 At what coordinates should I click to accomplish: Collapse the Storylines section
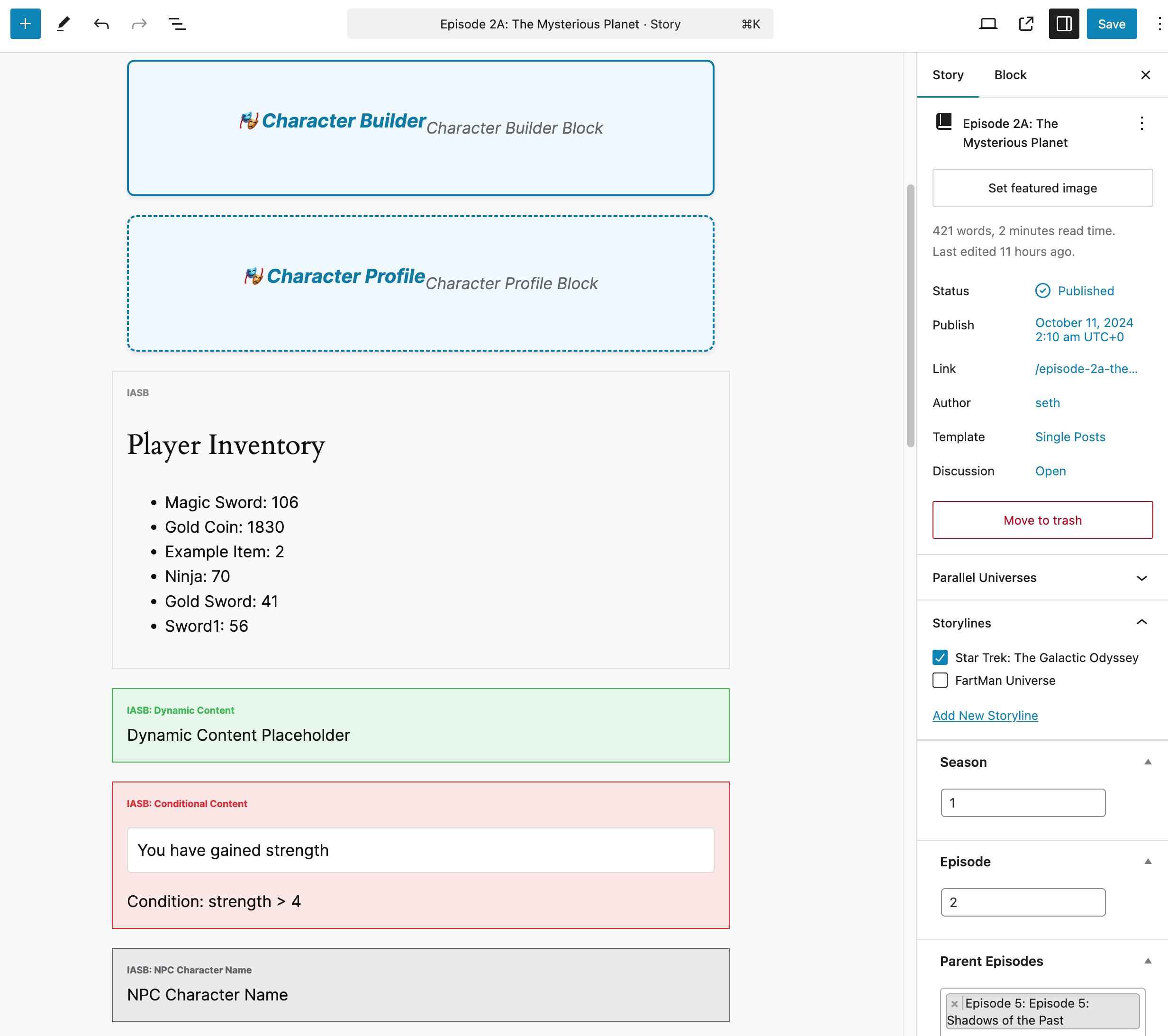point(1141,622)
